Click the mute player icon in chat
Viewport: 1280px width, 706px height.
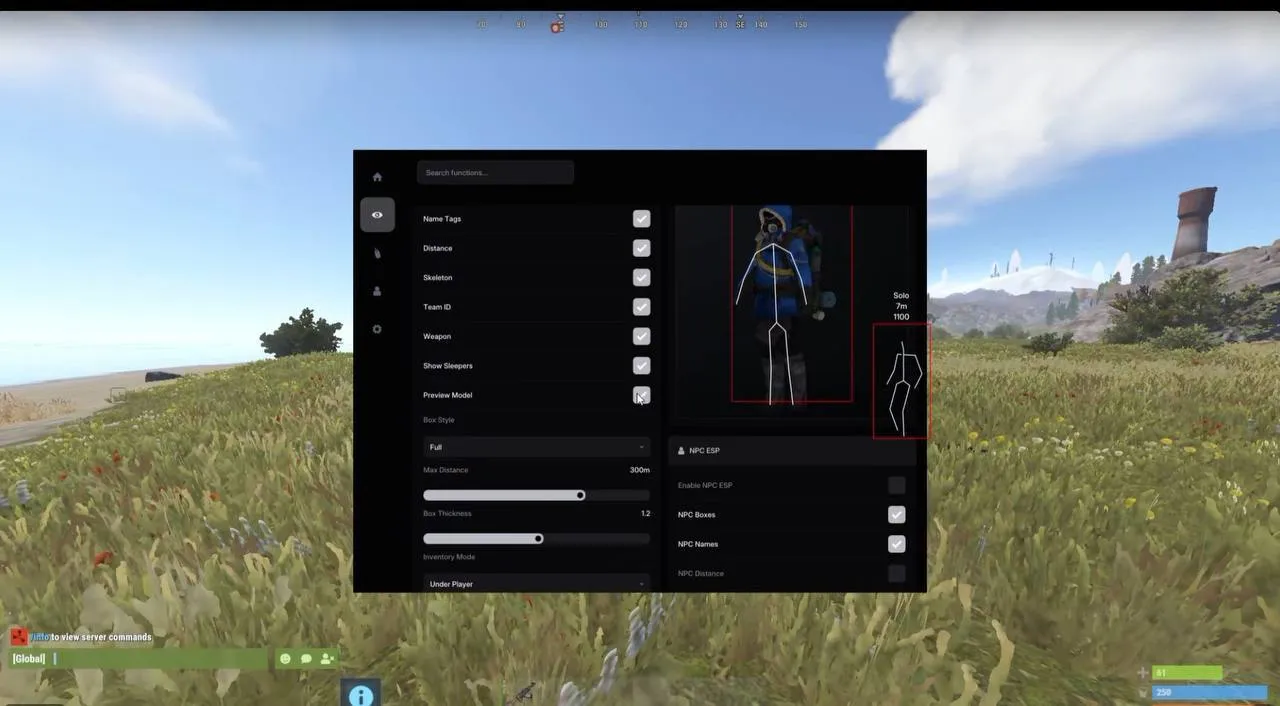tap(327, 659)
